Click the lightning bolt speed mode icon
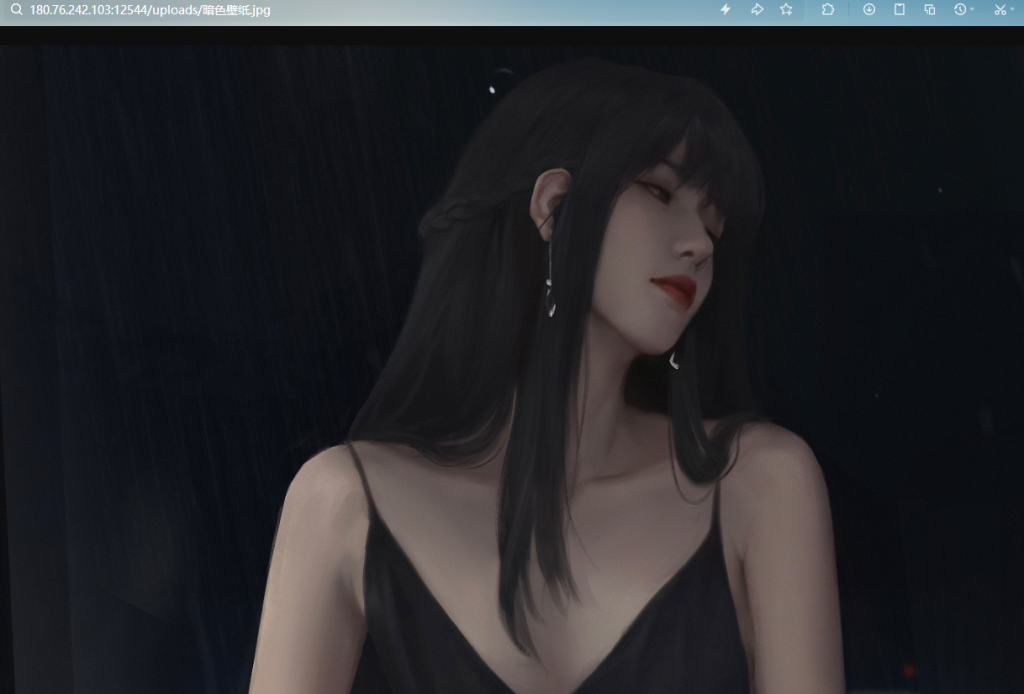 pyautogui.click(x=726, y=10)
